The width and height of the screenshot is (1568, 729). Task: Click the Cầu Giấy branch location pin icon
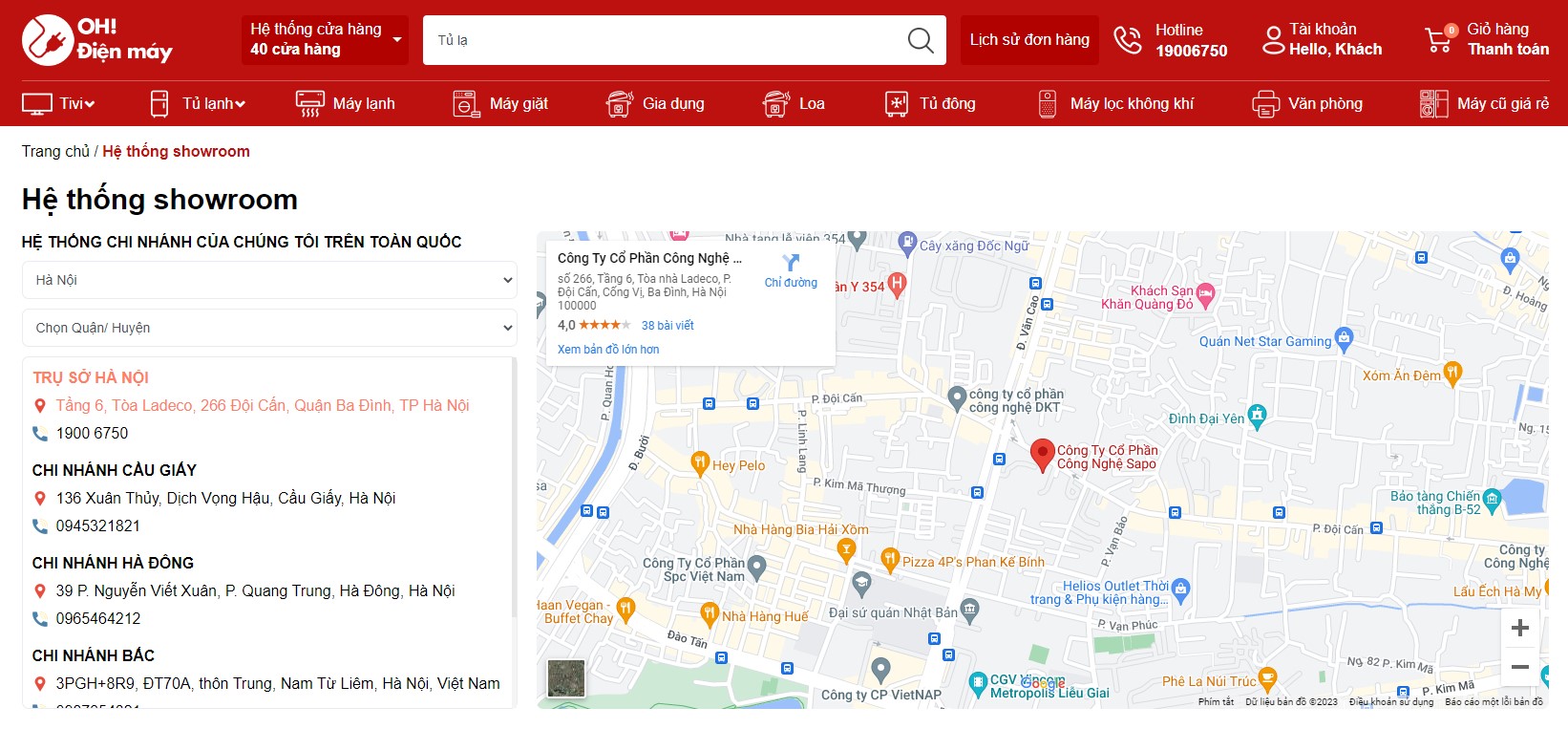[40, 499]
